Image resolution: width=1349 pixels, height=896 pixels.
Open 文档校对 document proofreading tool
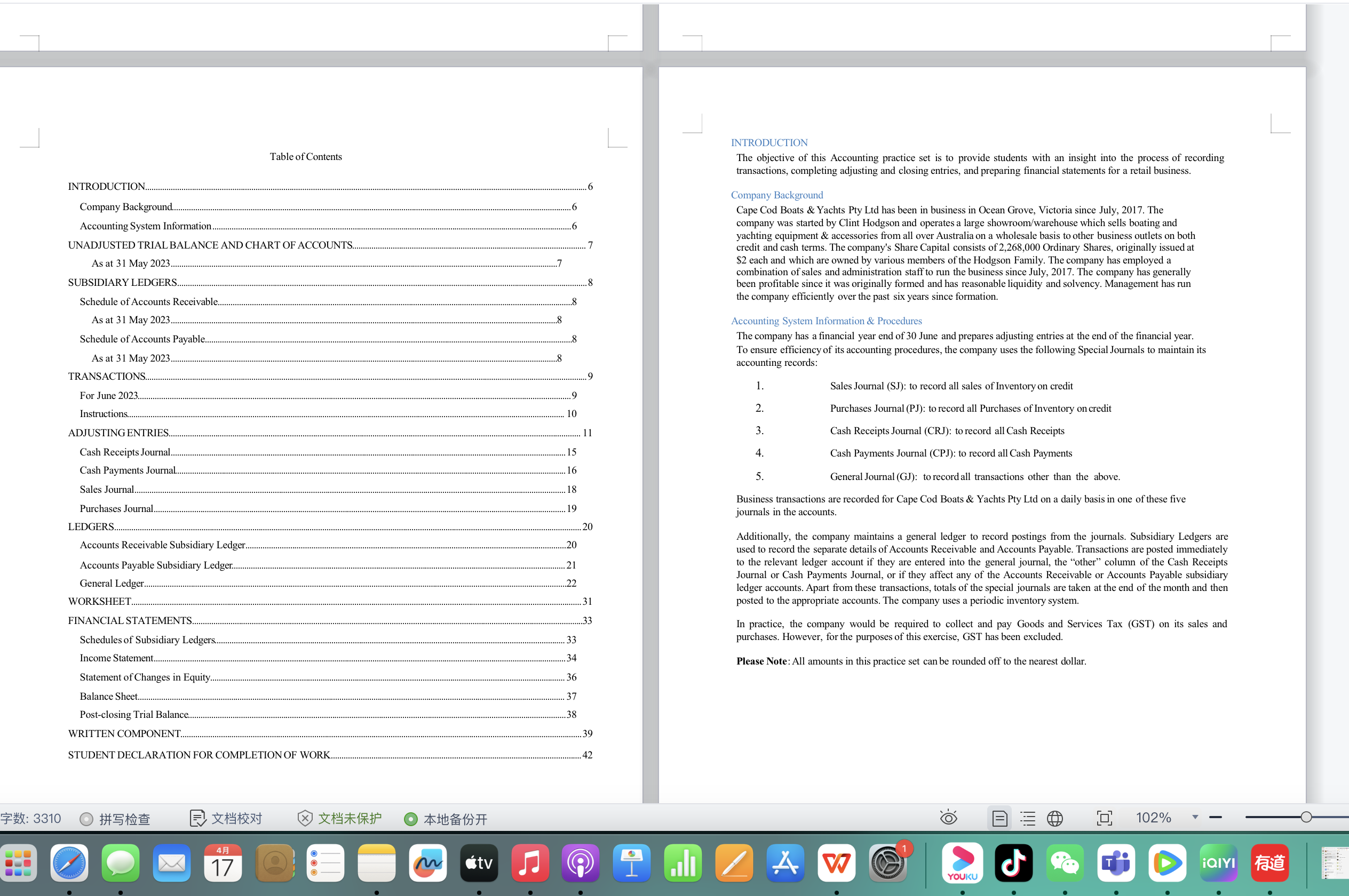[x=228, y=818]
